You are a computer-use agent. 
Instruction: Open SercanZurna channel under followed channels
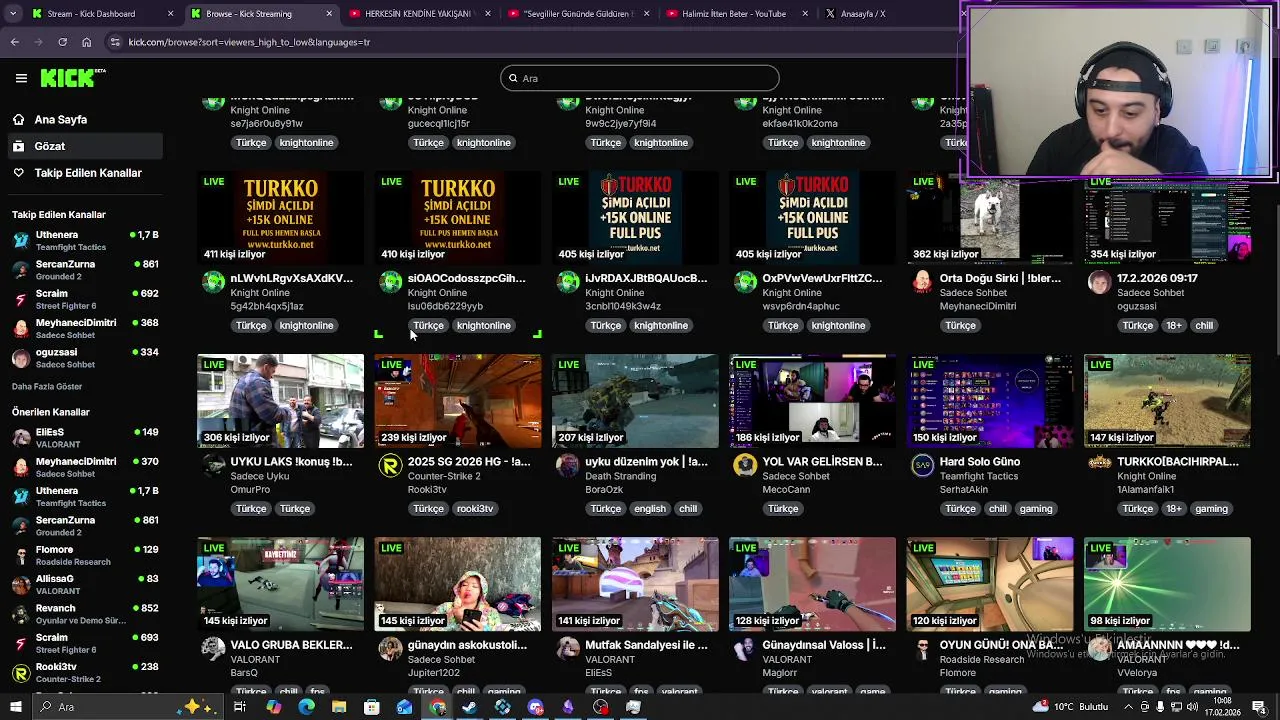(x=85, y=270)
